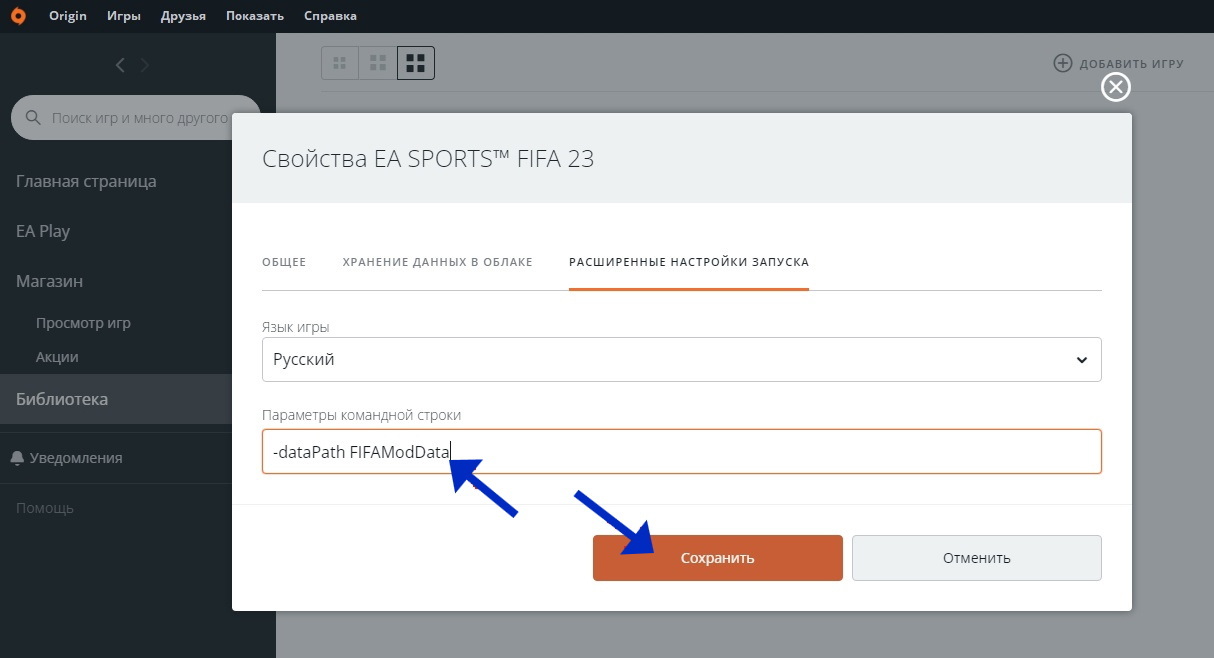Image resolution: width=1214 pixels, height=658 pixels.
Task: Select Расширенные настройки запуска tab
Action: pos(689,262)
